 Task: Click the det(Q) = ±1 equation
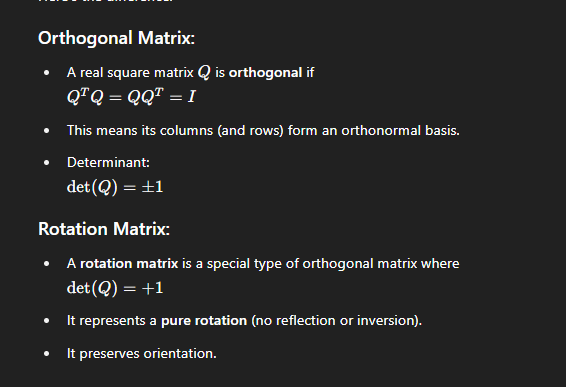[115, 187]
